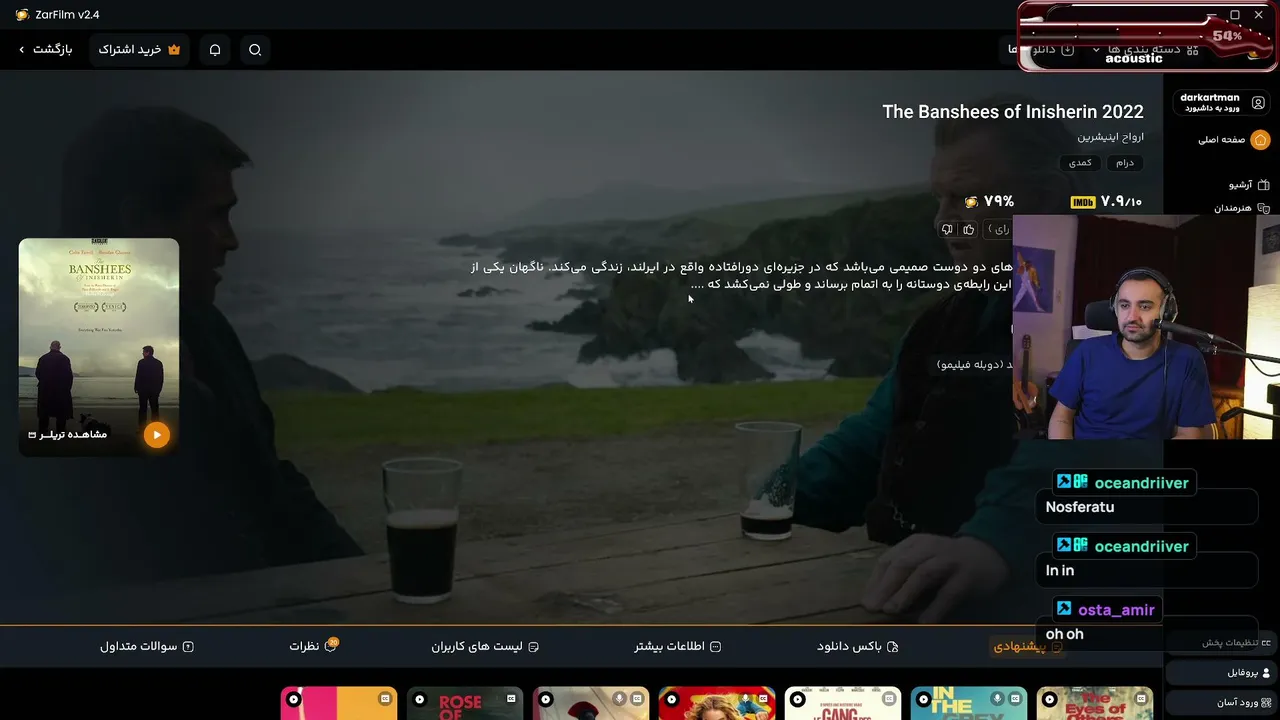
Task: Switch to the سوالات متداول FAQ tab
Action: coord(147,647)
